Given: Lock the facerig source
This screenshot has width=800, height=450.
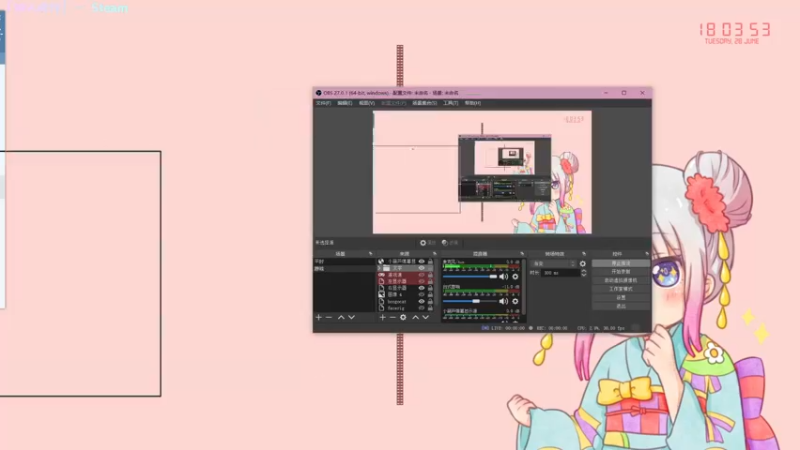Looking at the screenshot, I should [x=430, y=308].
